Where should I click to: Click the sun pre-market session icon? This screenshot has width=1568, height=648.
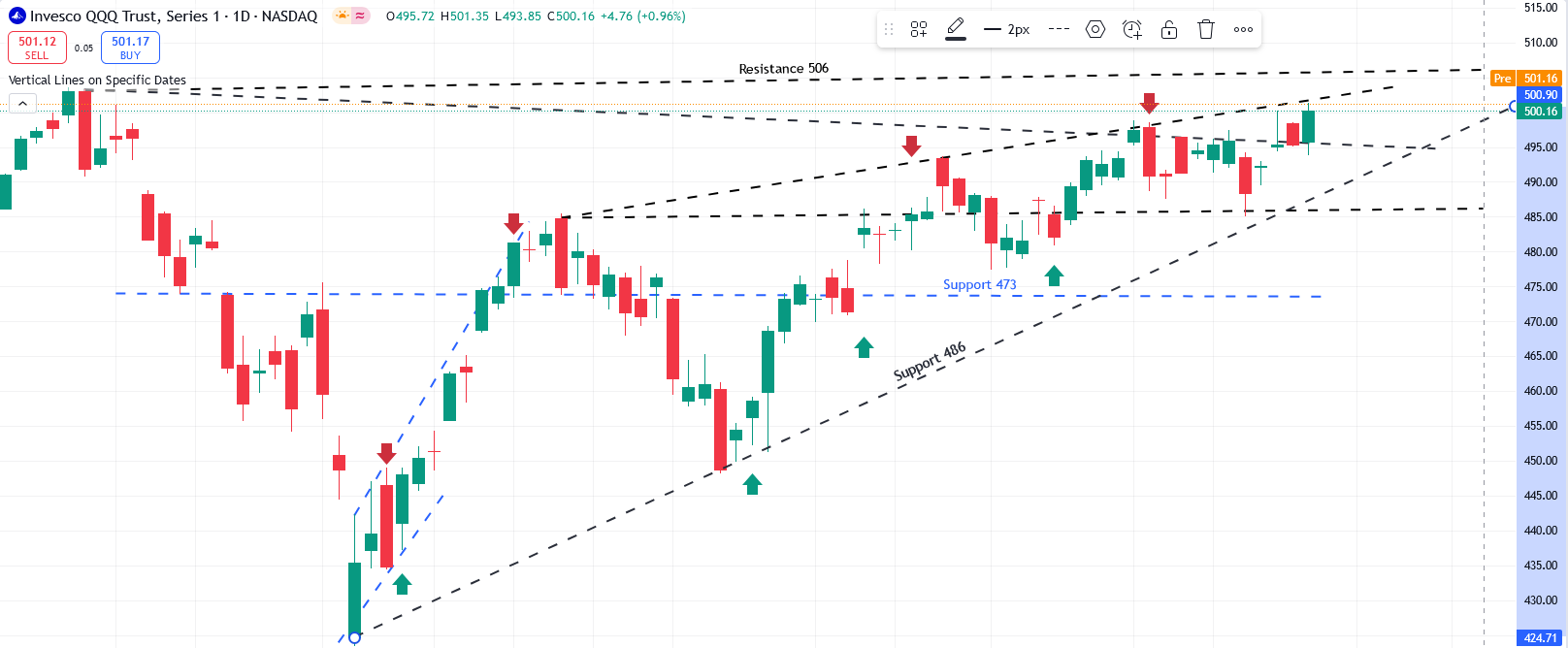[x=342, y=16]
